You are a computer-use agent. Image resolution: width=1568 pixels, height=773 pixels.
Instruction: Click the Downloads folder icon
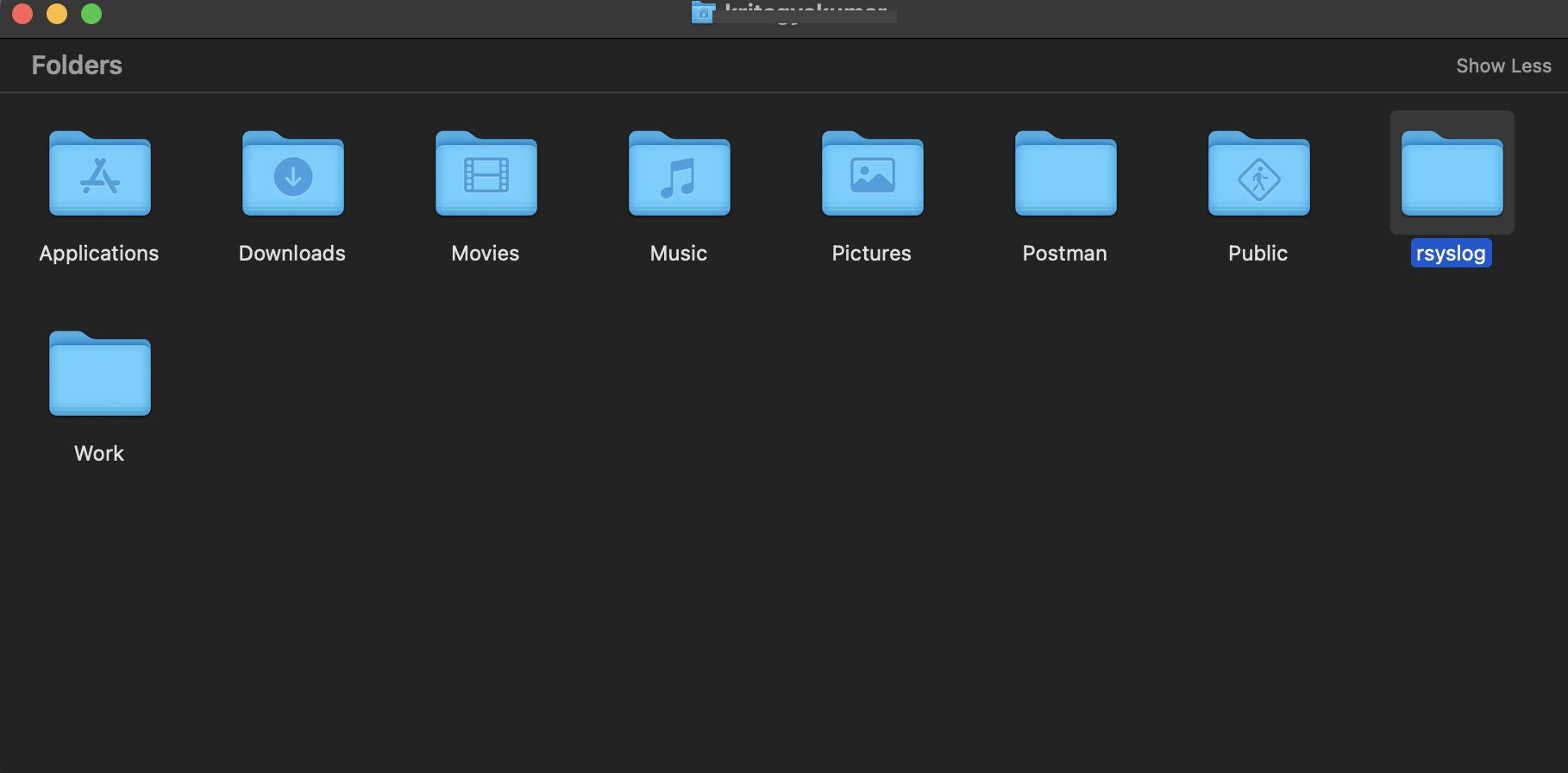[x=293, y=174]
